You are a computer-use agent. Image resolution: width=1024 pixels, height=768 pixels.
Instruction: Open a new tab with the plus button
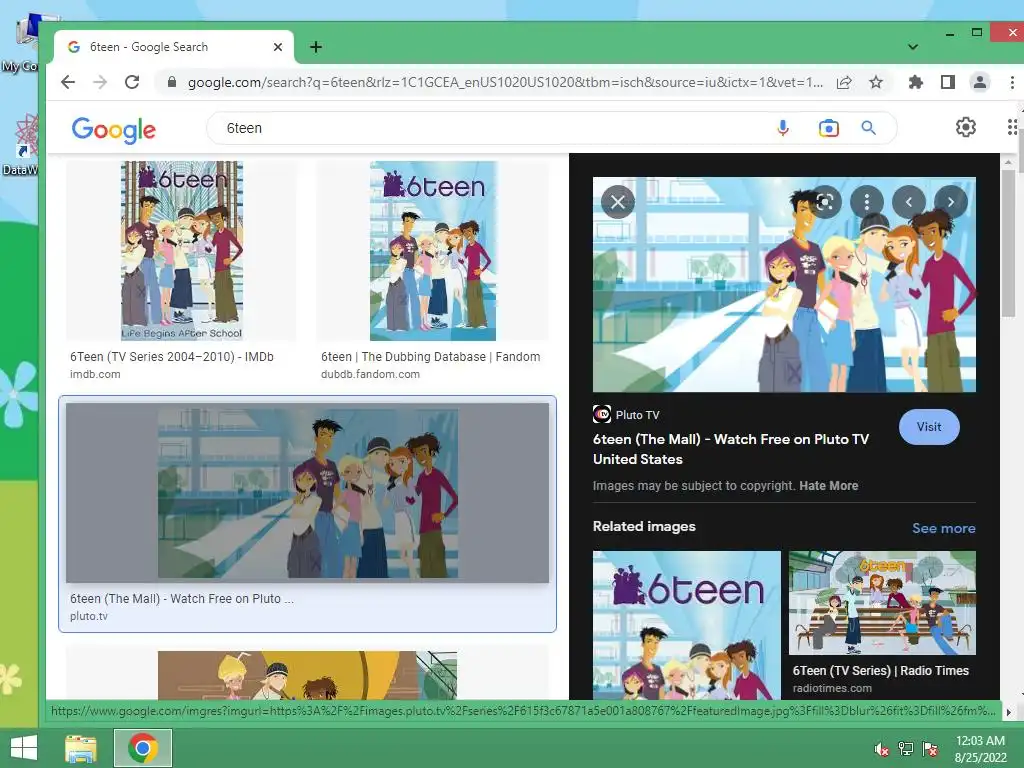pyautogui.click(x=316, y=47)
